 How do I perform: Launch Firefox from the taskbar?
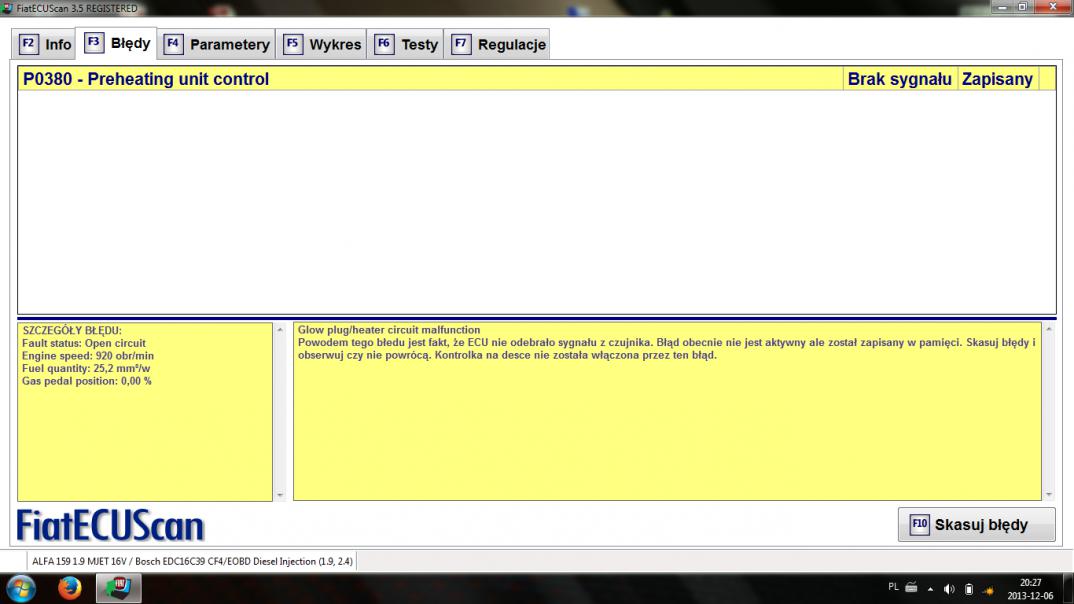click(x=69, y=588)
